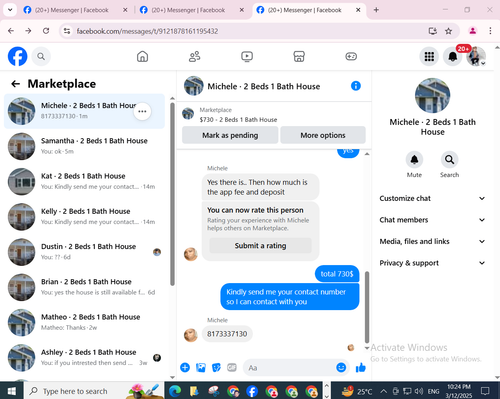
Task: Open Microsoft Edge from the taskbar
Action: pos(174,391)
